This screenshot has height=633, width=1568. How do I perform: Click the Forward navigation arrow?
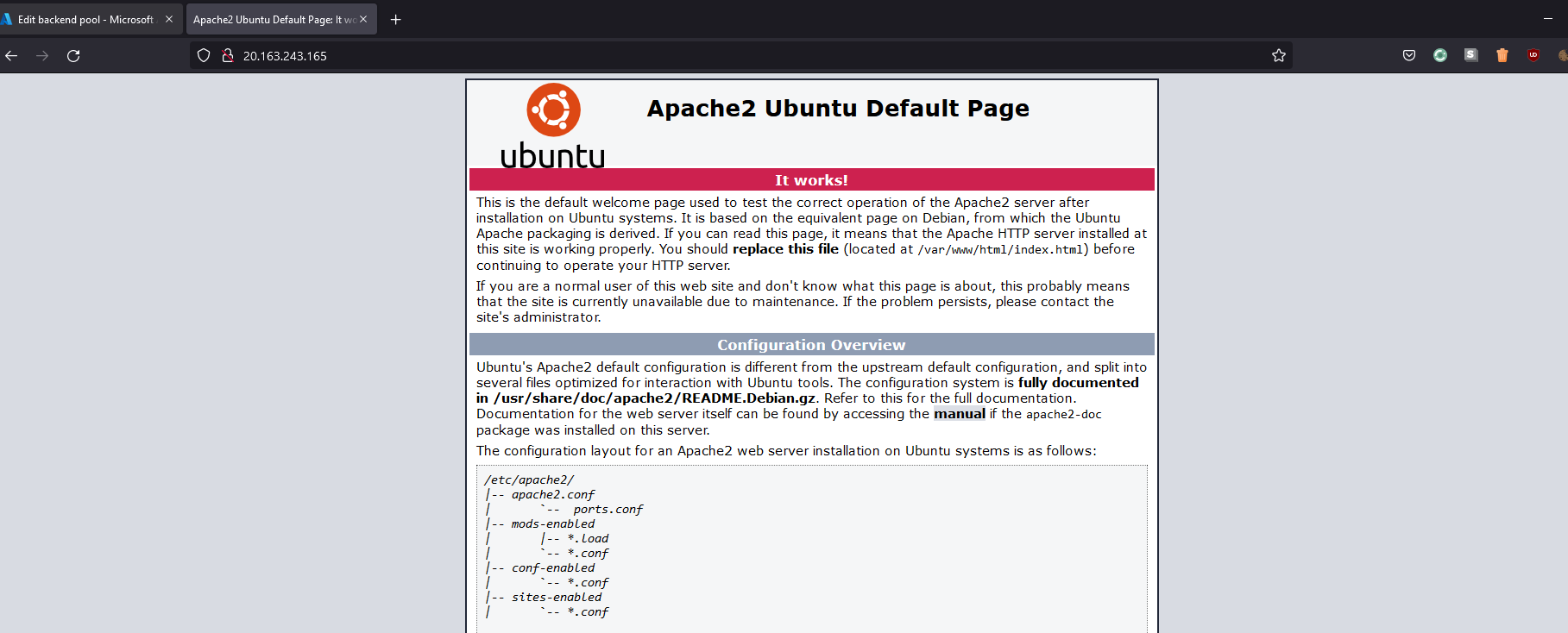42,56
